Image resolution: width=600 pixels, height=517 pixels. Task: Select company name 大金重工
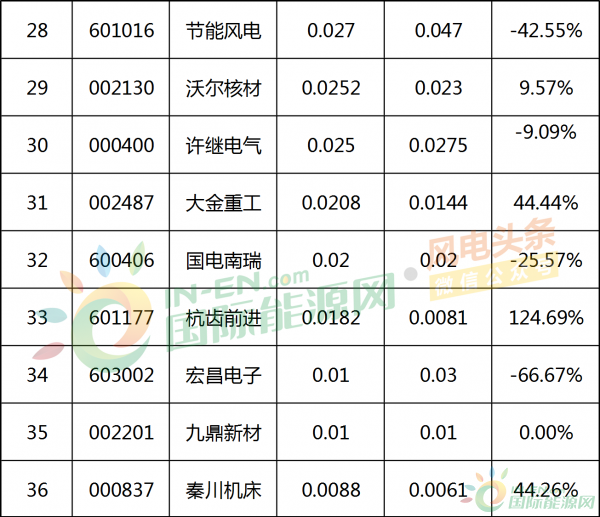point(223,203)
